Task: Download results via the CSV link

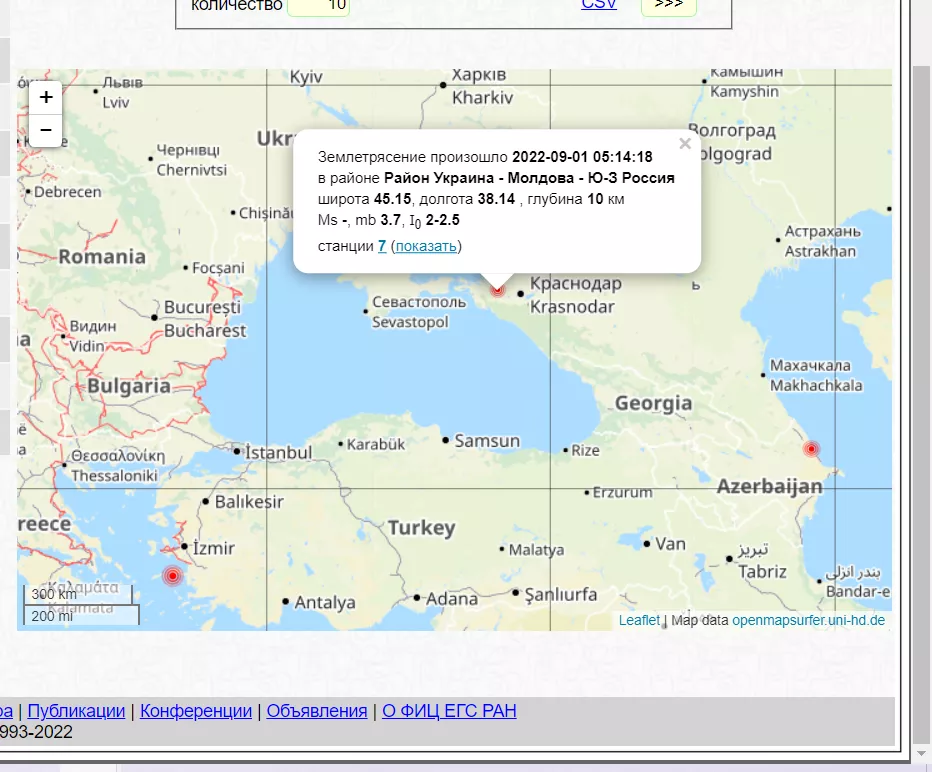Action: tap(599, 5)
